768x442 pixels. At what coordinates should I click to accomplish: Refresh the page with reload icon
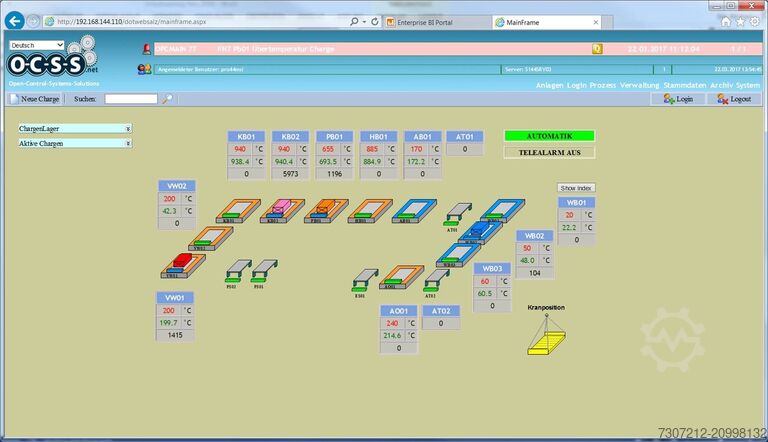click(x=375, y=22)
